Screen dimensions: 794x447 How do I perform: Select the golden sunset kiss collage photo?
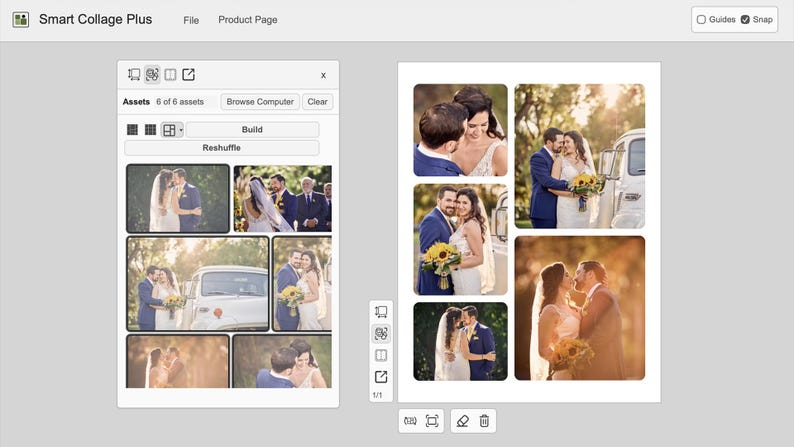580,308
